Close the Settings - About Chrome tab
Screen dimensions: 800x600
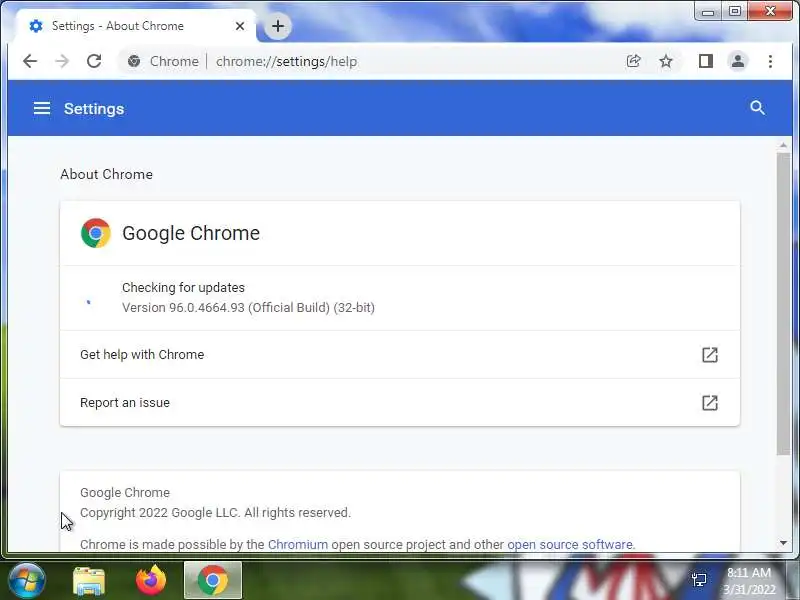(240, 26)
